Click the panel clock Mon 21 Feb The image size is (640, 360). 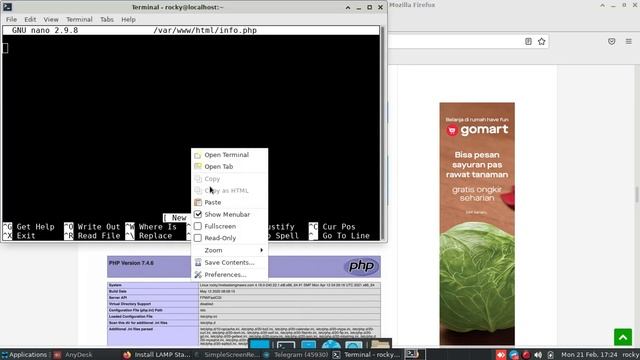point(589,355)
